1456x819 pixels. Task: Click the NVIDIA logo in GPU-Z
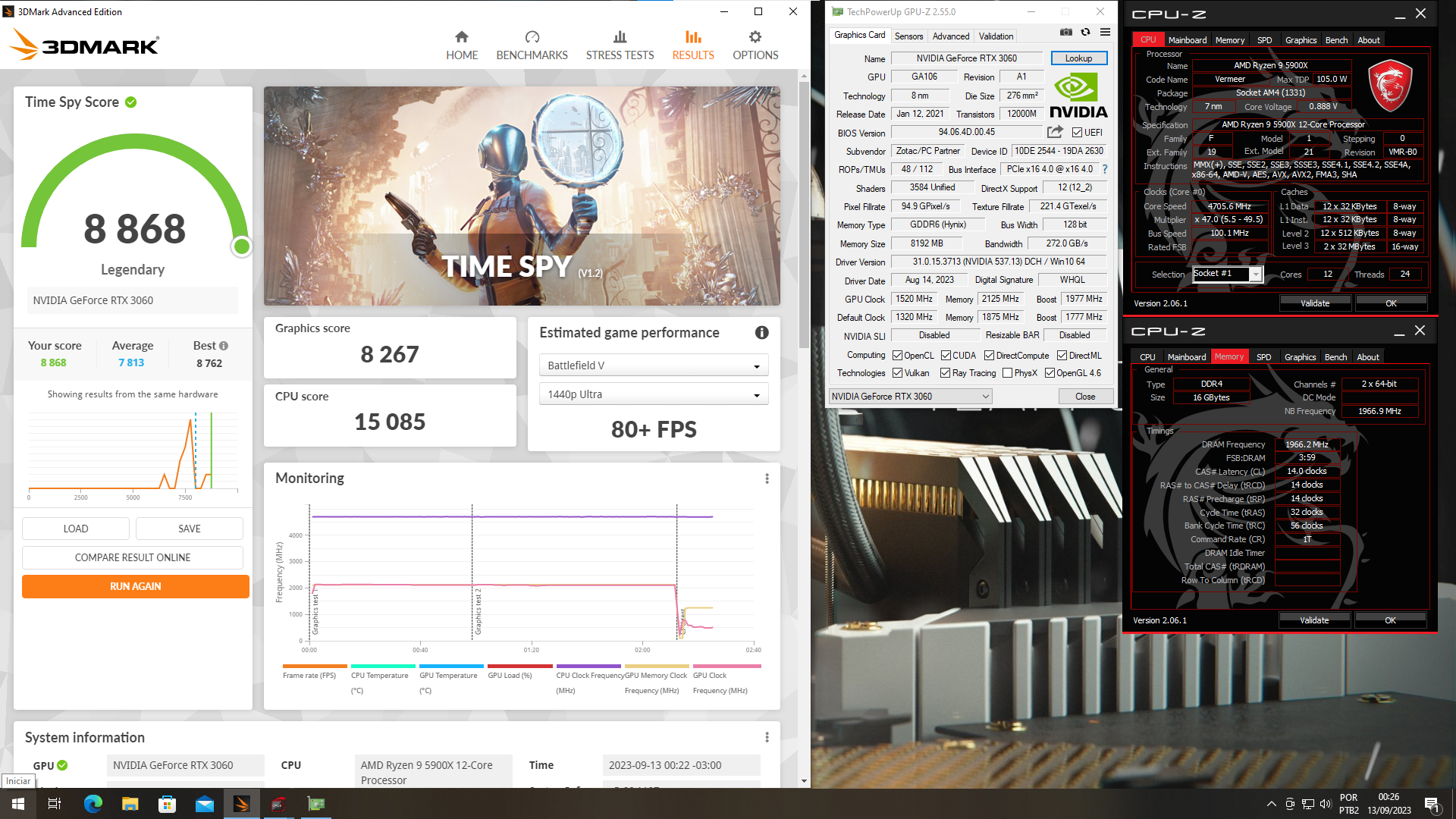(x=1078, y=96)
